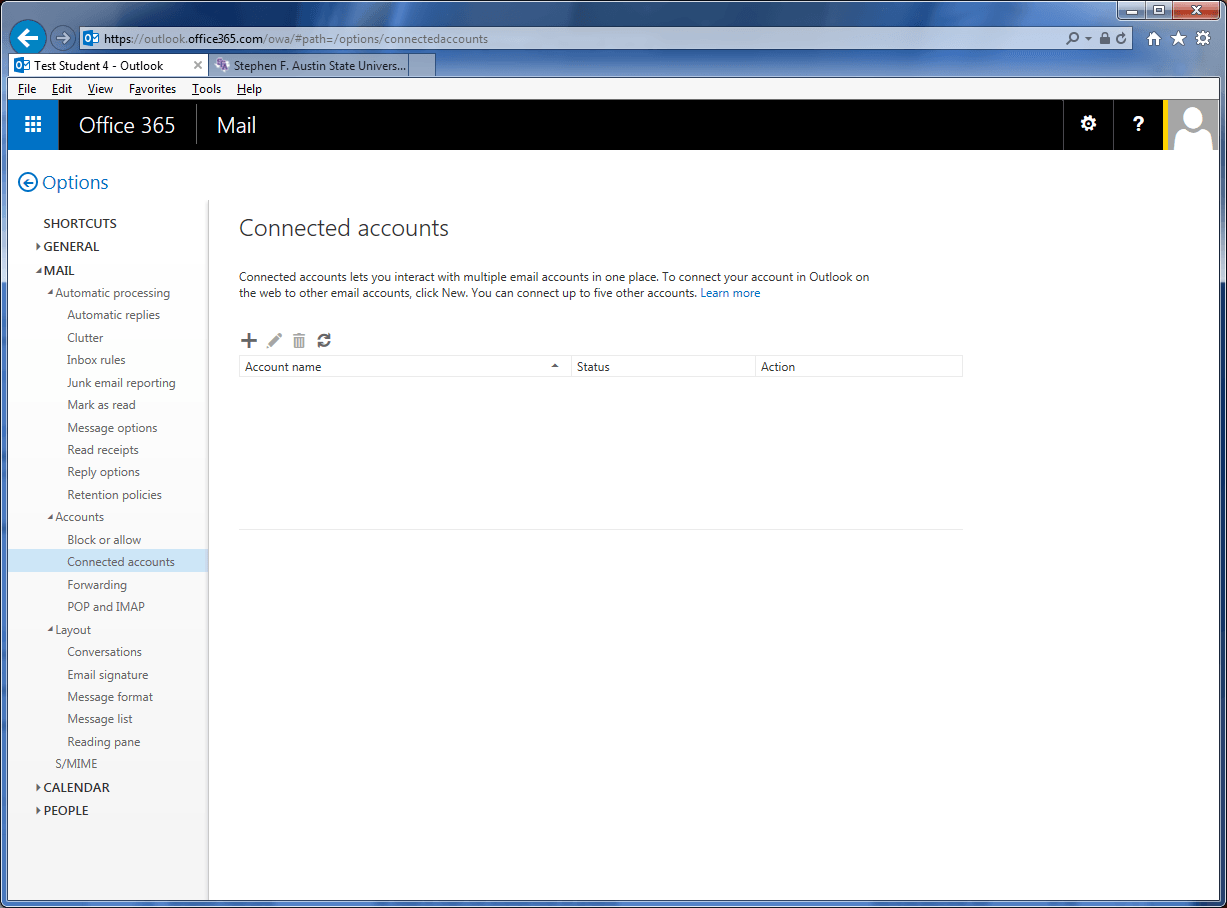Open Forwarding settings
Viewport: 1227px width, 908px height.
pyautogui.click(x=97, y=585)
